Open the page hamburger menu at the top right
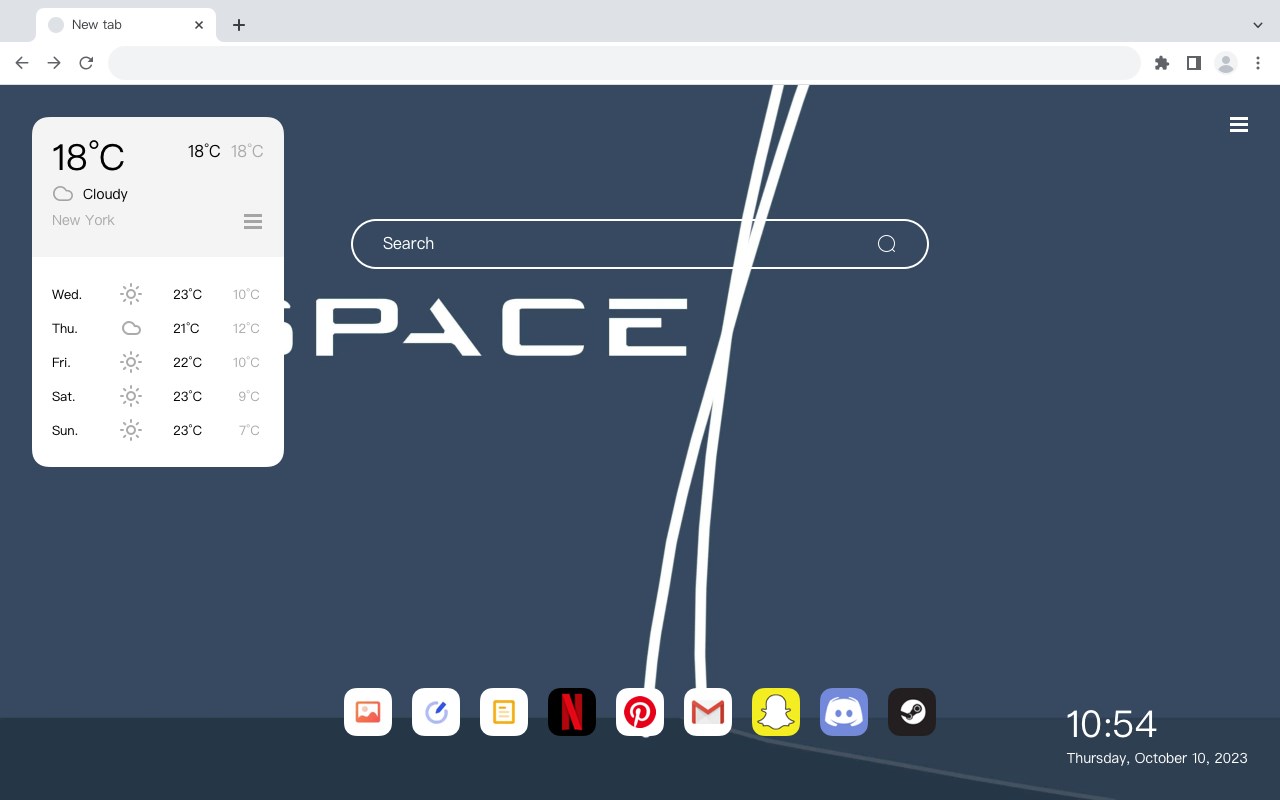 point(1239,125)
